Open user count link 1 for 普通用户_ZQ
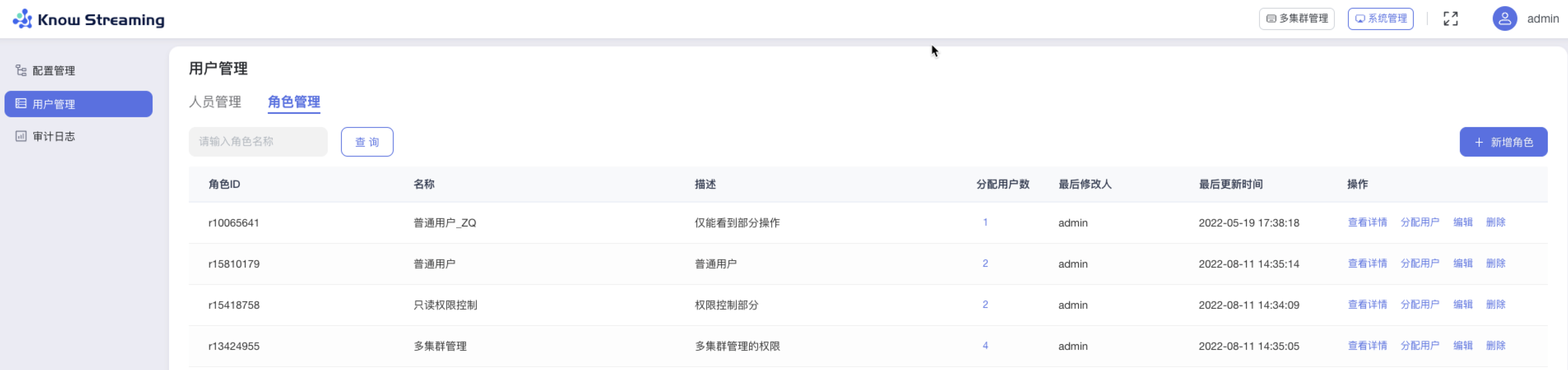 (x=986, y=222)
